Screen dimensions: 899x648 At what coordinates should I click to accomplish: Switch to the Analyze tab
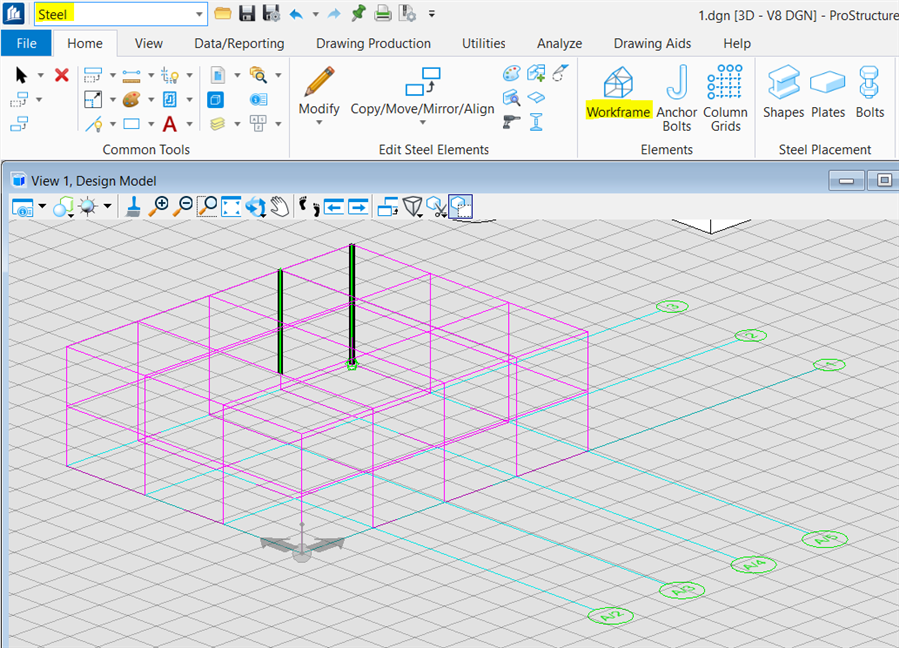coord(560,44)
